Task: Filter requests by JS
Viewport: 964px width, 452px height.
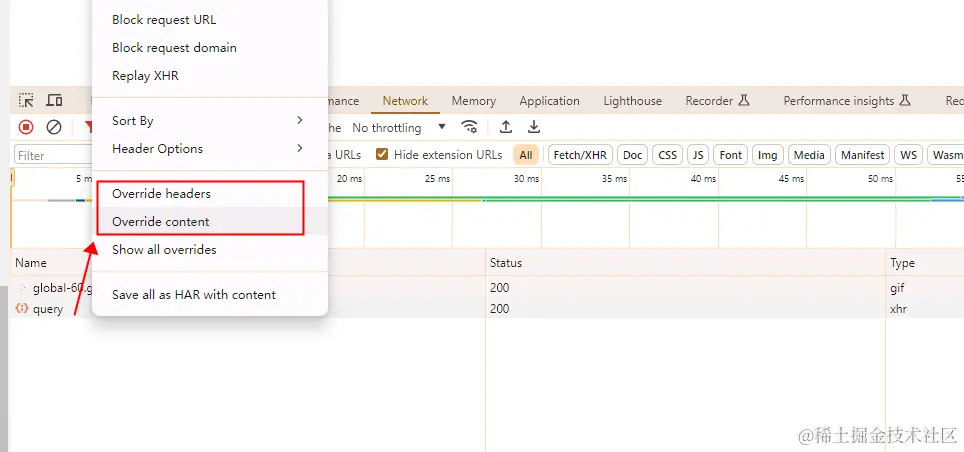Action: pos(698,155)
